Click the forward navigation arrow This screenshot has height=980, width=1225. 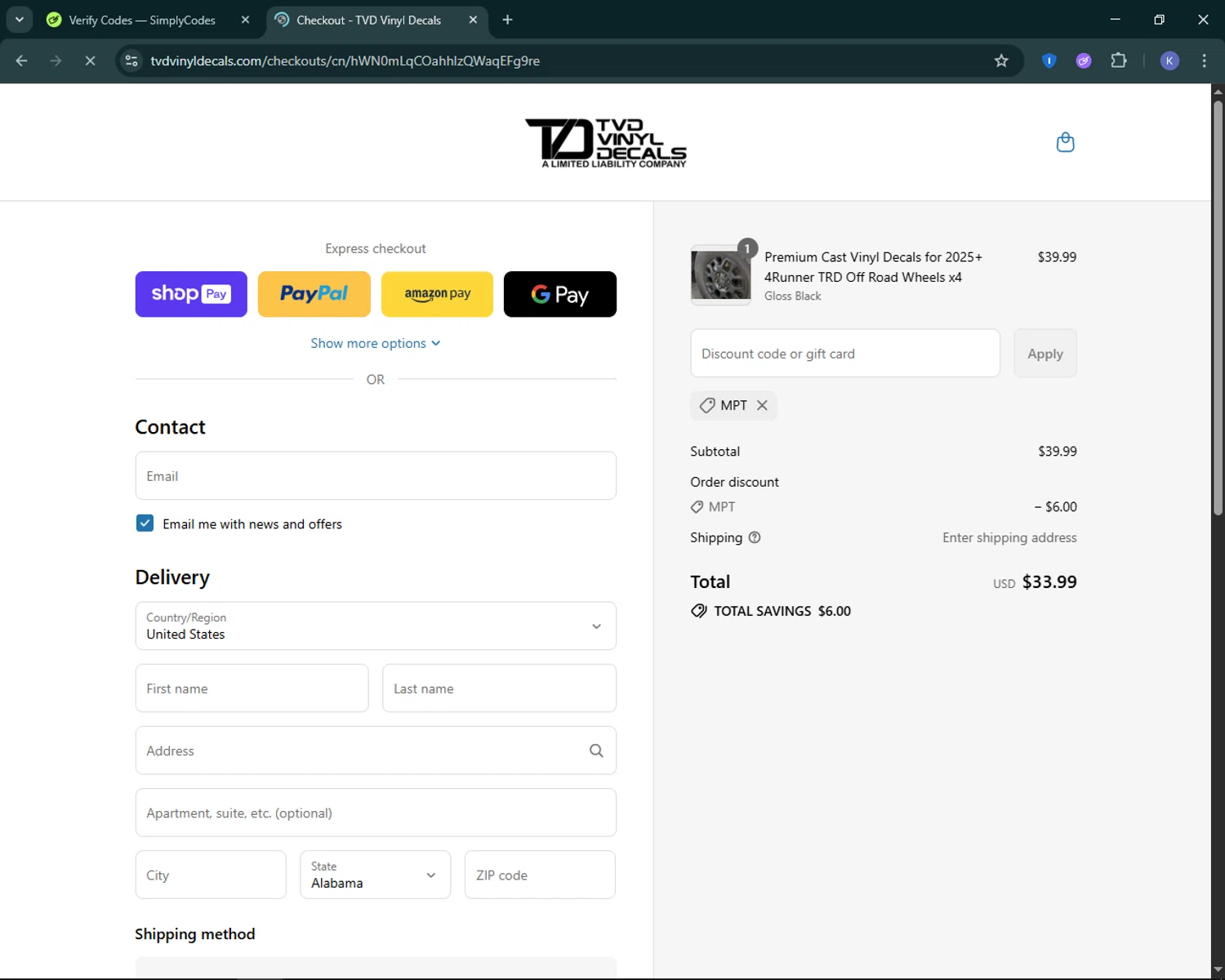(56, 60)
